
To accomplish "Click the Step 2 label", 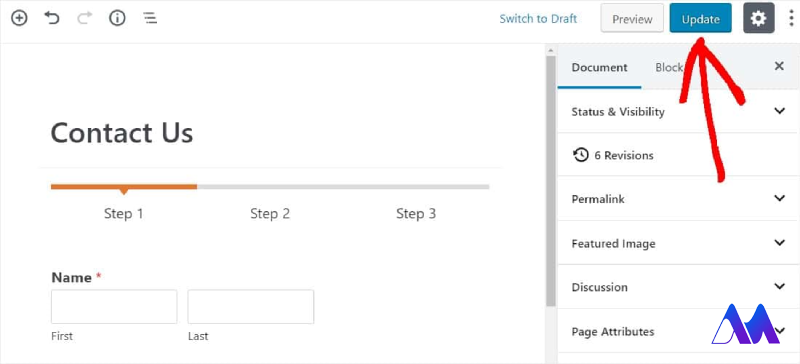I will (270, 213).
